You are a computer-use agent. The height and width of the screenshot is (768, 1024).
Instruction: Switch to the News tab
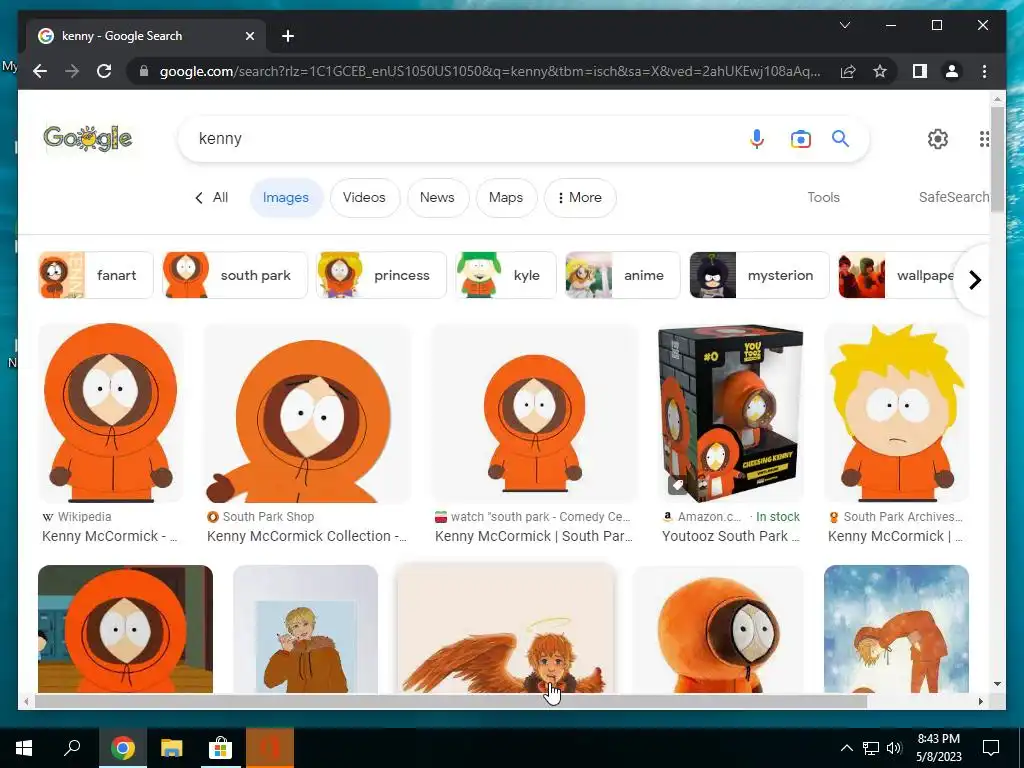437,197
